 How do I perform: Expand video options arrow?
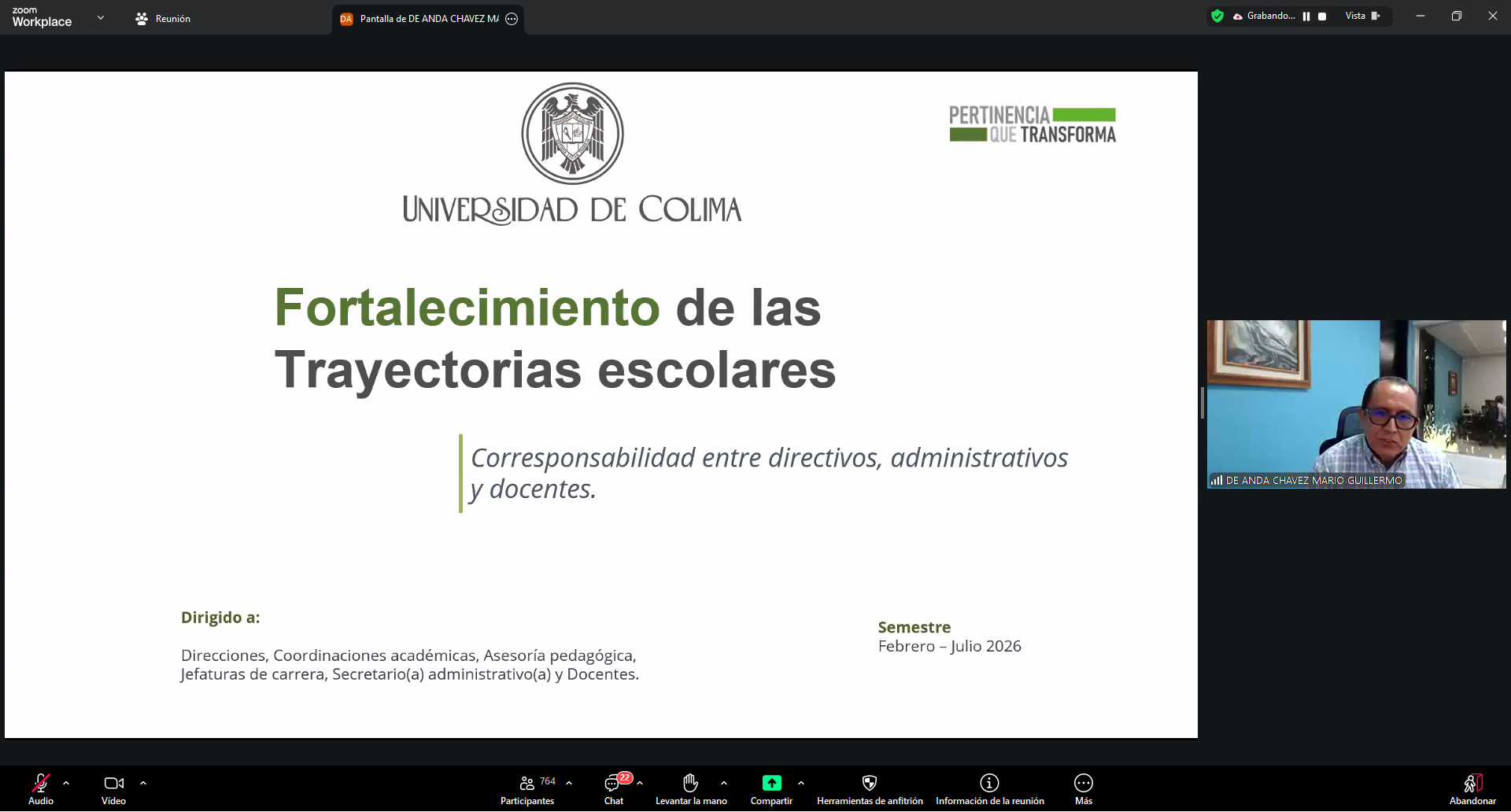[x=143, y=783]
